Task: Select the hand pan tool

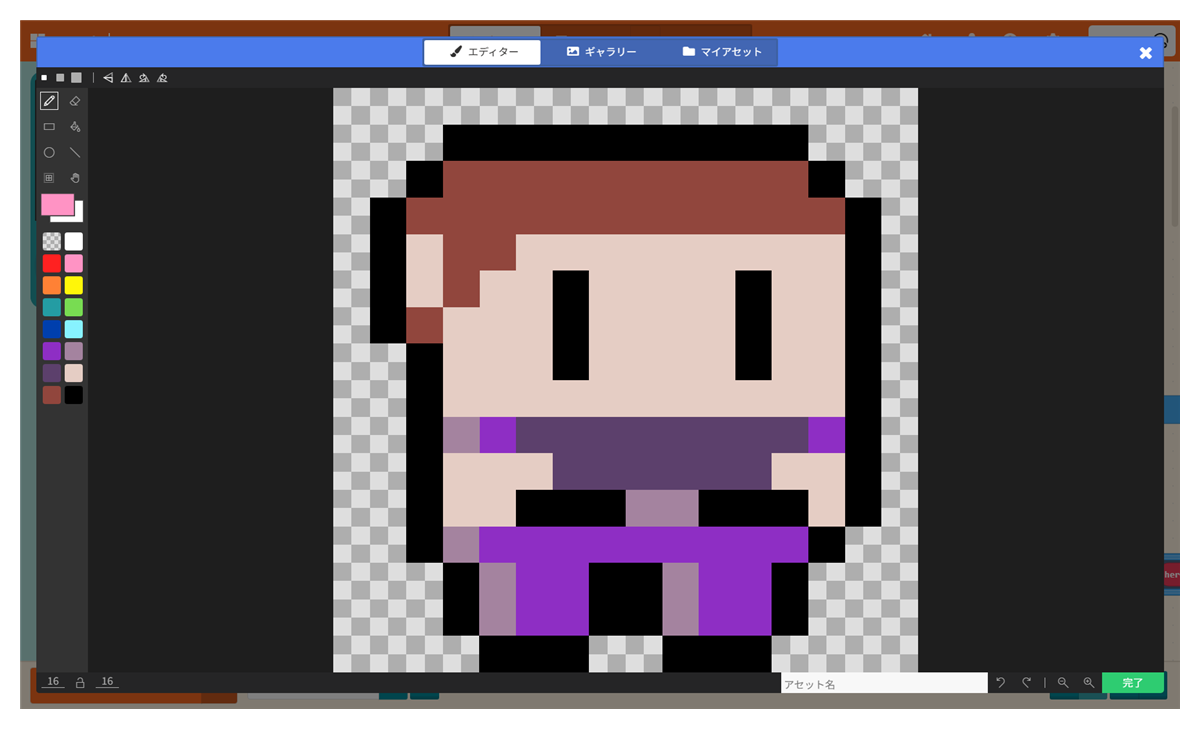Action: click(75, 178)
